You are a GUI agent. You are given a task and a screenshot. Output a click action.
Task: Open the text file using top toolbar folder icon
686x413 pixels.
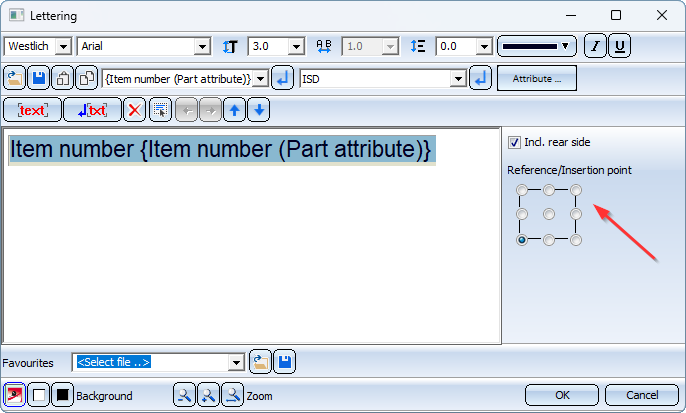[14, 79]
